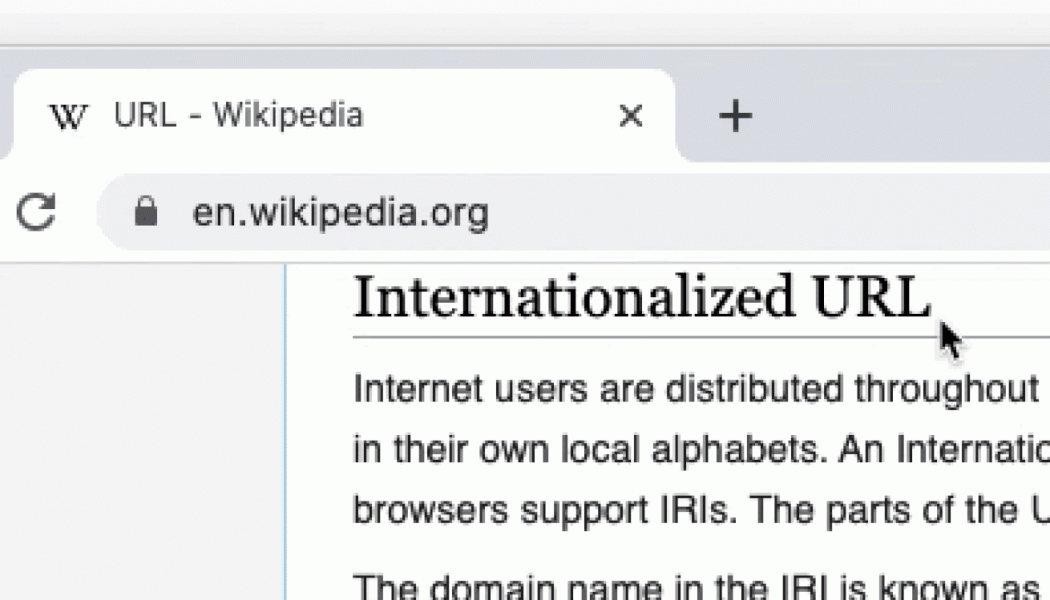The height and width of the screenshot is (600, 1050).
Task: Place the cursor in the omnibox URL field
Action: click(400, 211)
